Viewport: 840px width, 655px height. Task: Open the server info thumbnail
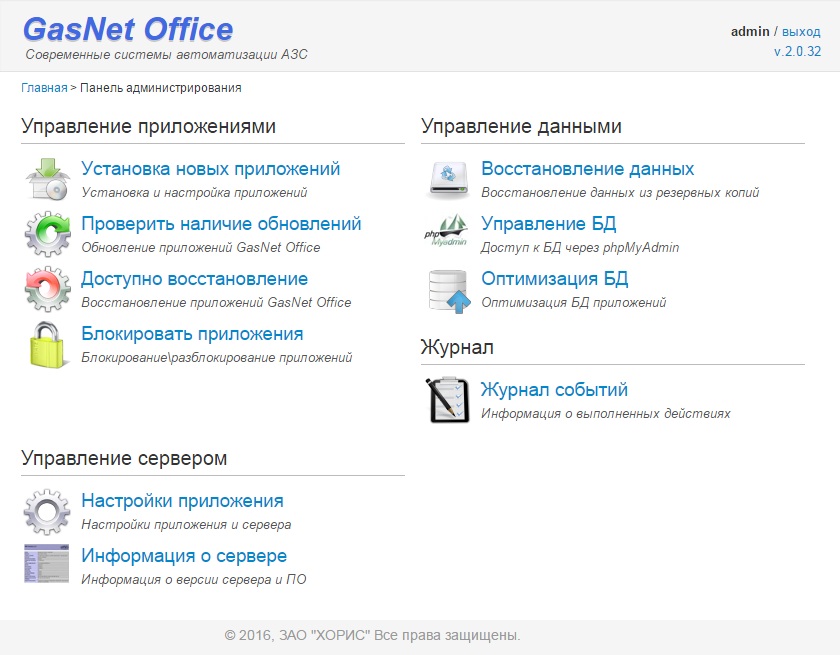[47, 563]
